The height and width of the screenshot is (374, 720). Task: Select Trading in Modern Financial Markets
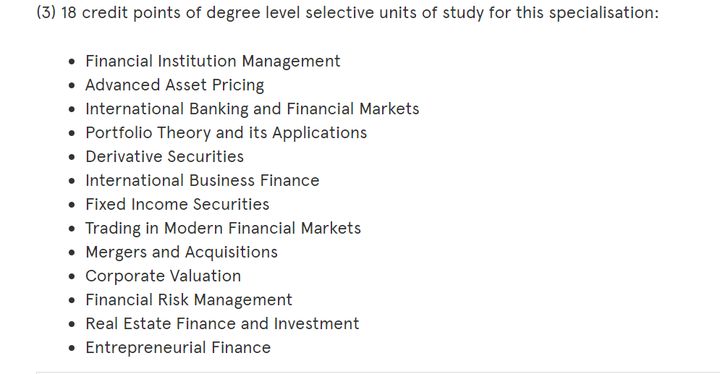[223, 228]
